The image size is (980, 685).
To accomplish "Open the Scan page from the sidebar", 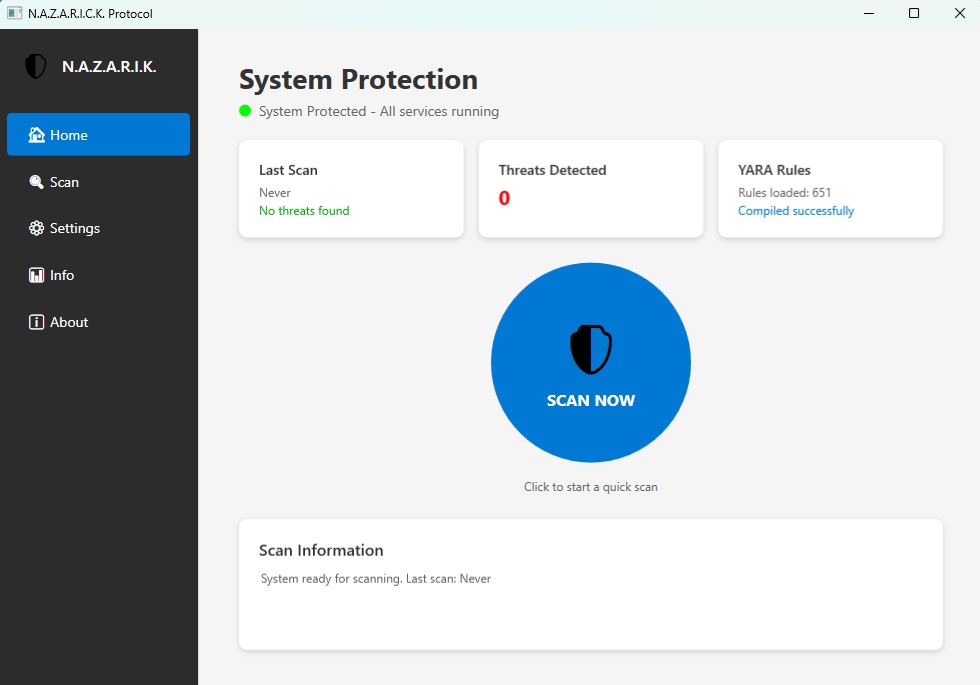I will [x=64, y=182].
